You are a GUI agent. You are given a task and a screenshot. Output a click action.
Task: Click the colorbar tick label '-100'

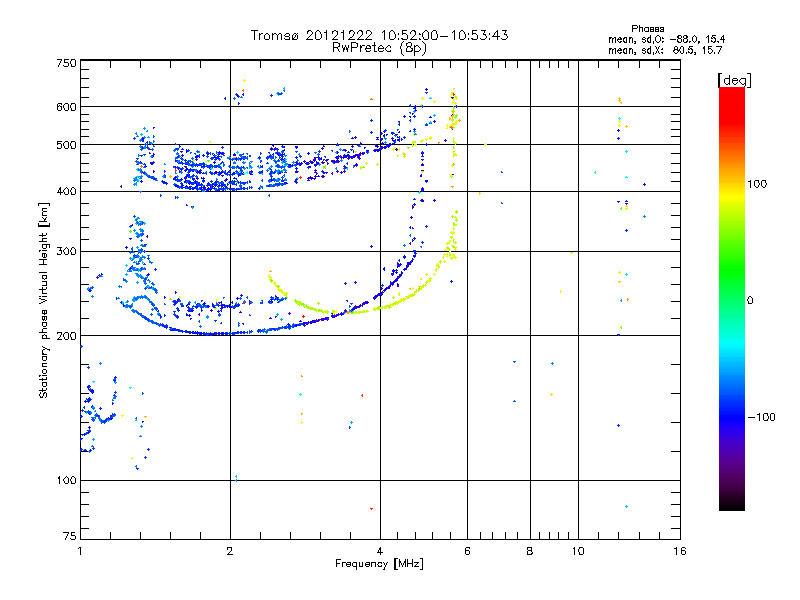(761, 417)
